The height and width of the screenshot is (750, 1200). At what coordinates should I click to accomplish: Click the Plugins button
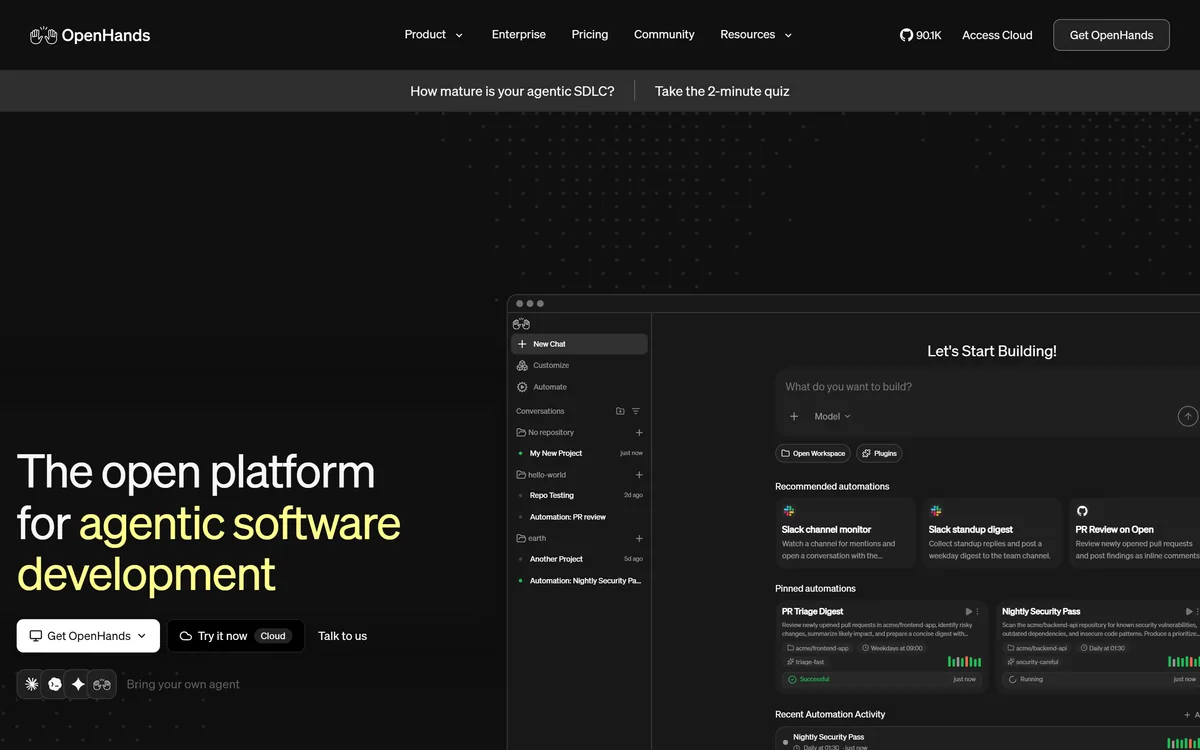[880, 453]
